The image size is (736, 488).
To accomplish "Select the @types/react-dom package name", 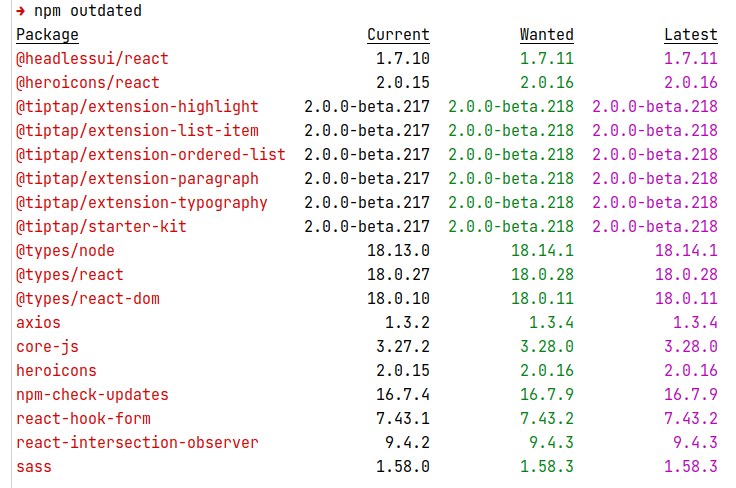I will click(x=88, y=298).
